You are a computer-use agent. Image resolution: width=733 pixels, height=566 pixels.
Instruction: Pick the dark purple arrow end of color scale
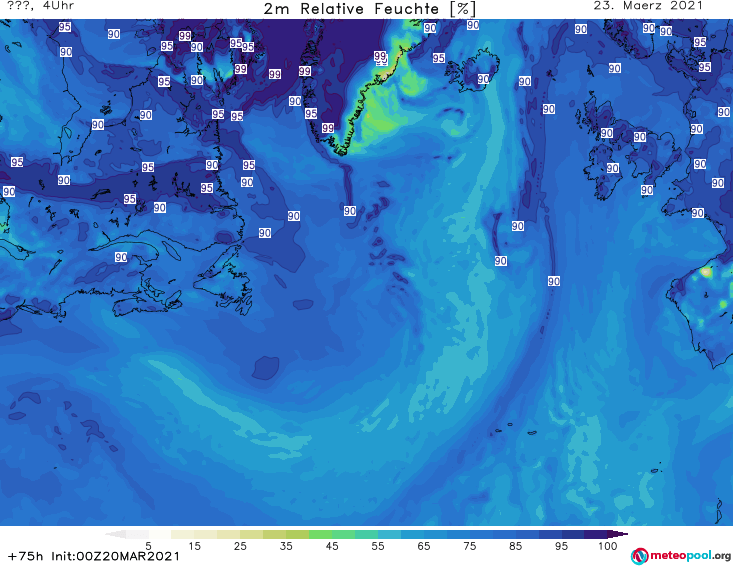click(618, 534)
